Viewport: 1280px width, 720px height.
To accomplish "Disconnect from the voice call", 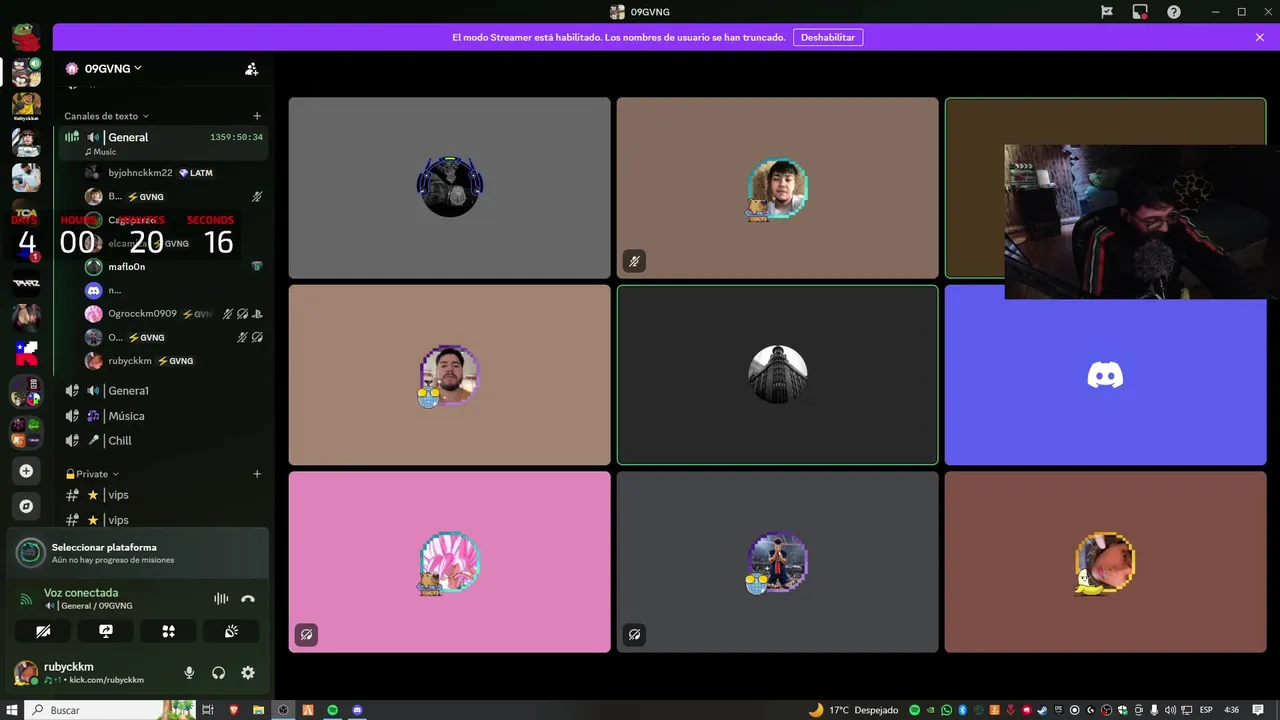I will 248,599.
